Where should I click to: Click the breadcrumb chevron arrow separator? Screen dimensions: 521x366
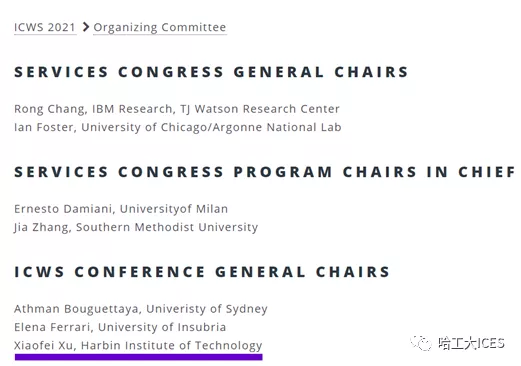(x=85, y=27)
